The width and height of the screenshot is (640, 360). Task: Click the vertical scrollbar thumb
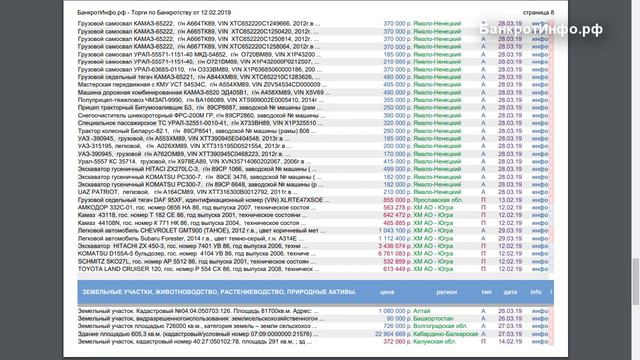click(x=636, y=282)
